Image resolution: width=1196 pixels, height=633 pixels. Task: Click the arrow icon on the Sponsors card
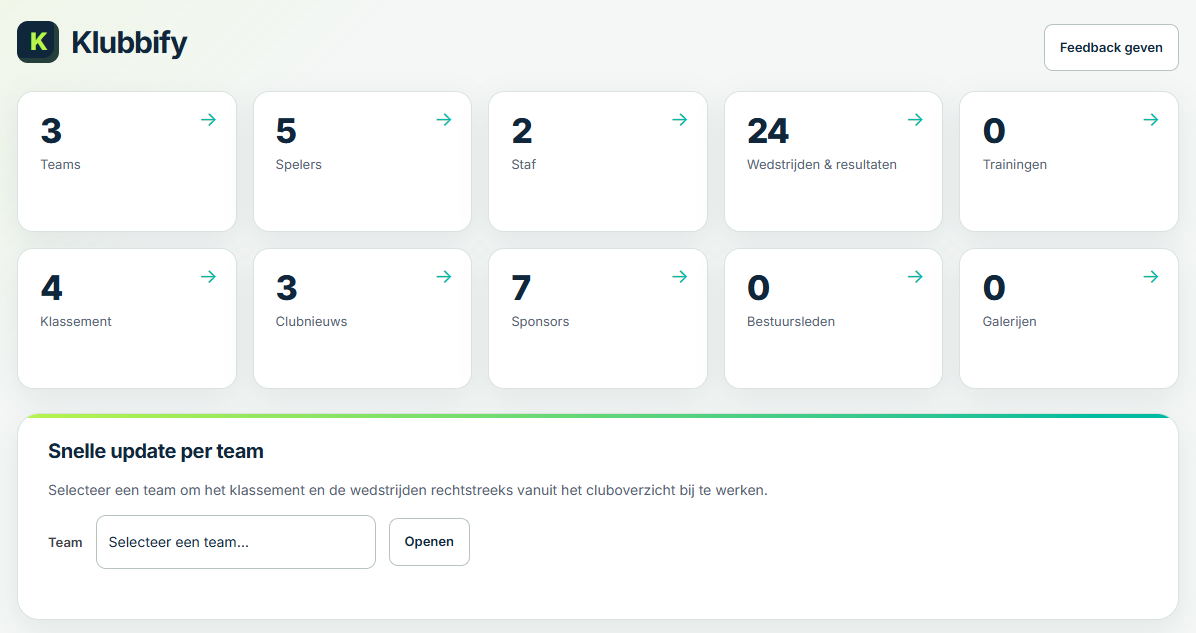tap(680, 277)
